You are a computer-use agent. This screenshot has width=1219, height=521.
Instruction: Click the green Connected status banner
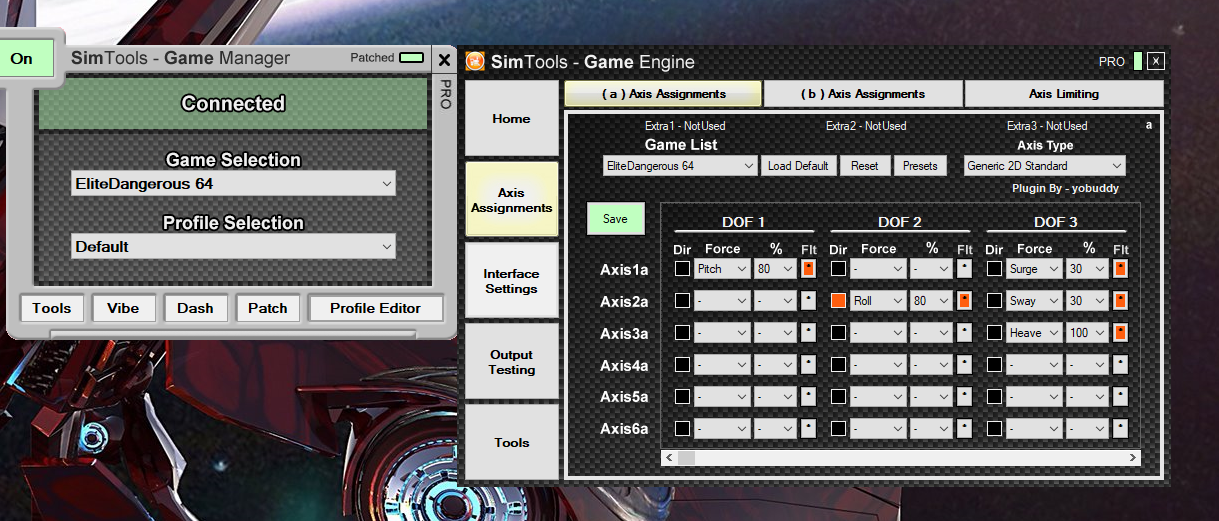click(233, 104)
